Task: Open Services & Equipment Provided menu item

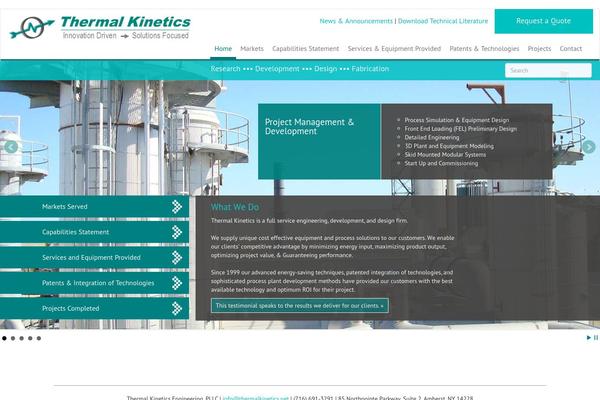Action: (394, 49)
